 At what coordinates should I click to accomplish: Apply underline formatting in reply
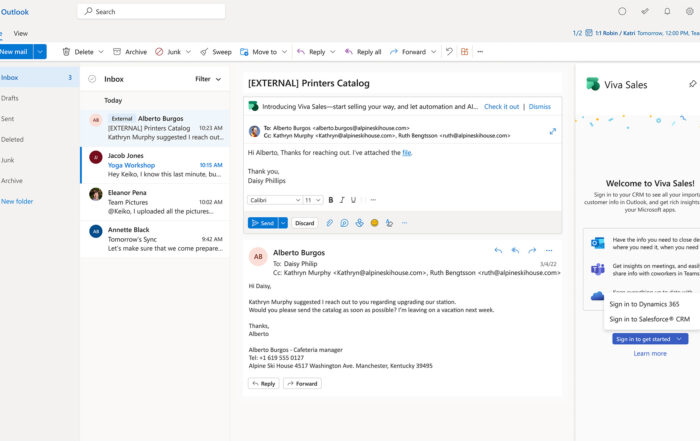pos(353,200)
